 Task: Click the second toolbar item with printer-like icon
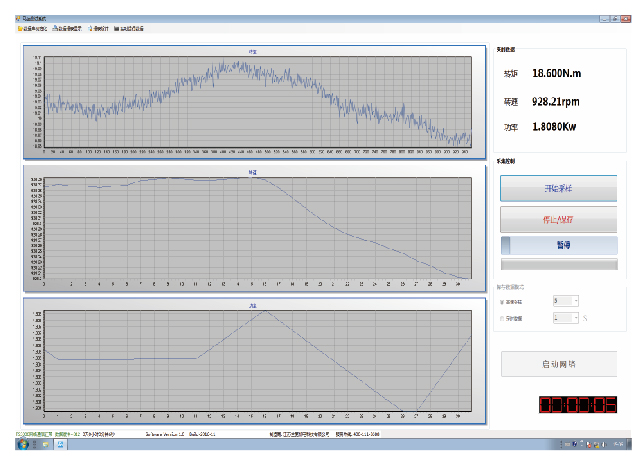point(67,29)
